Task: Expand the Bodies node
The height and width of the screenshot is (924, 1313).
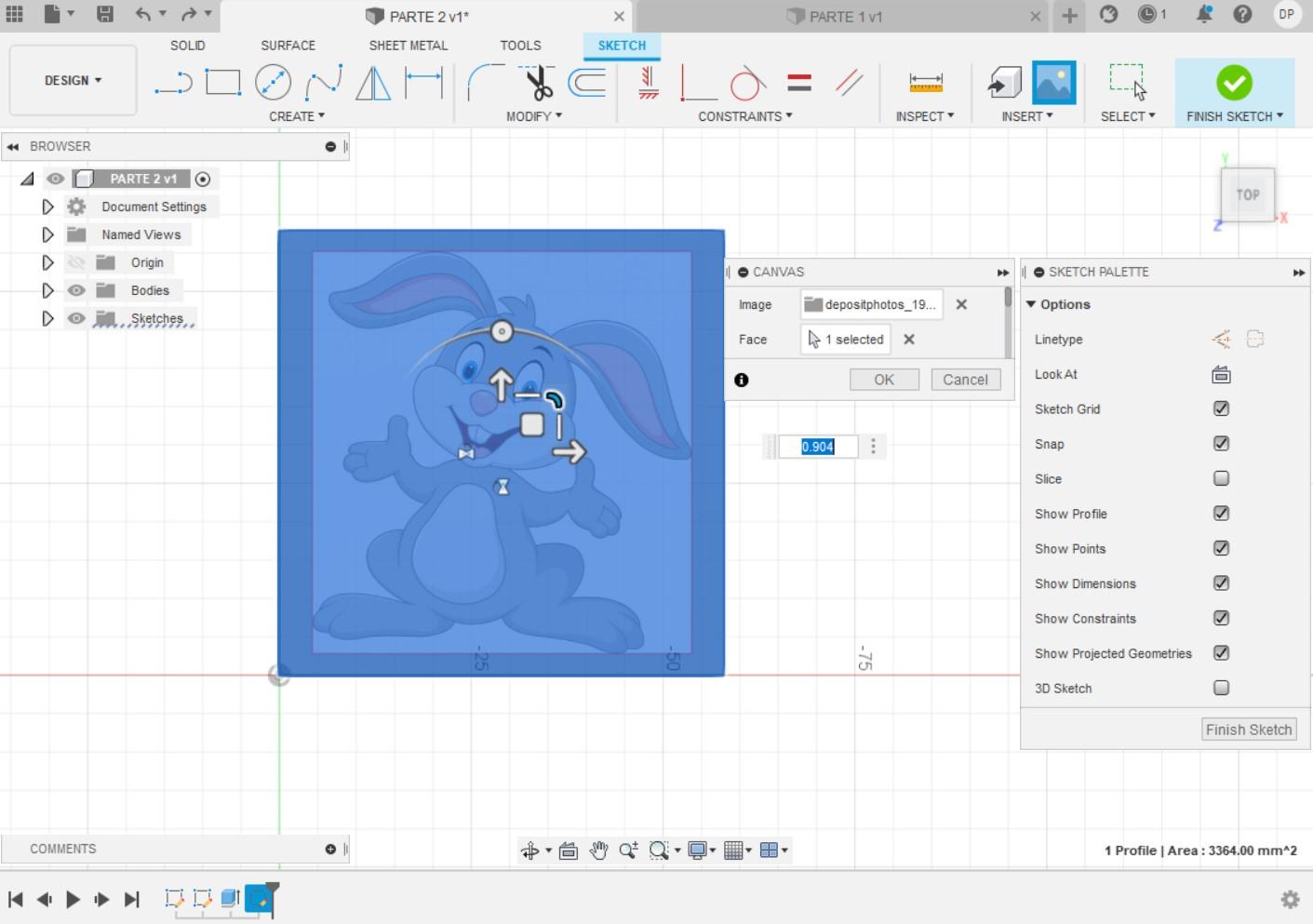Action: click(x=47, y=290)
